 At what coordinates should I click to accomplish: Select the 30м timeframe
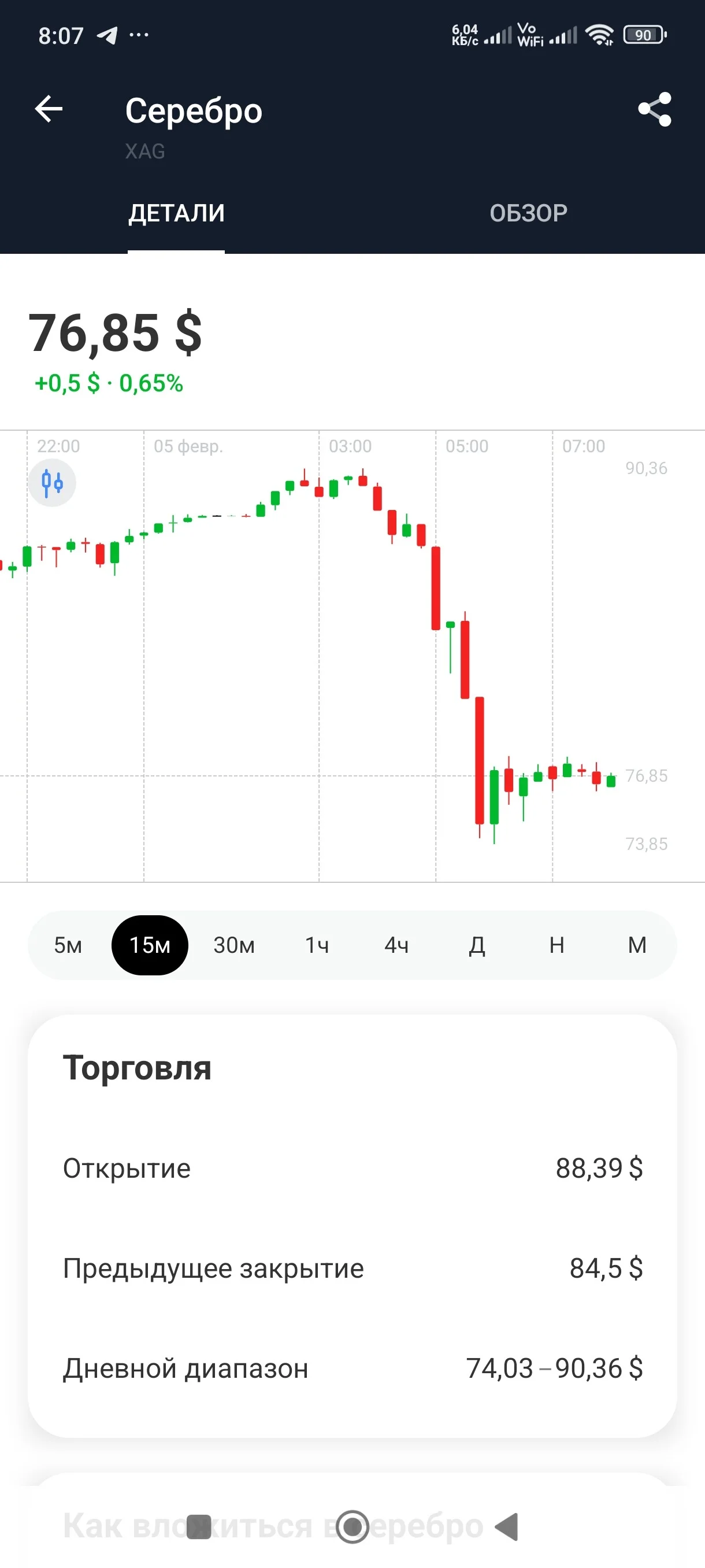click(x=233, y=945)
